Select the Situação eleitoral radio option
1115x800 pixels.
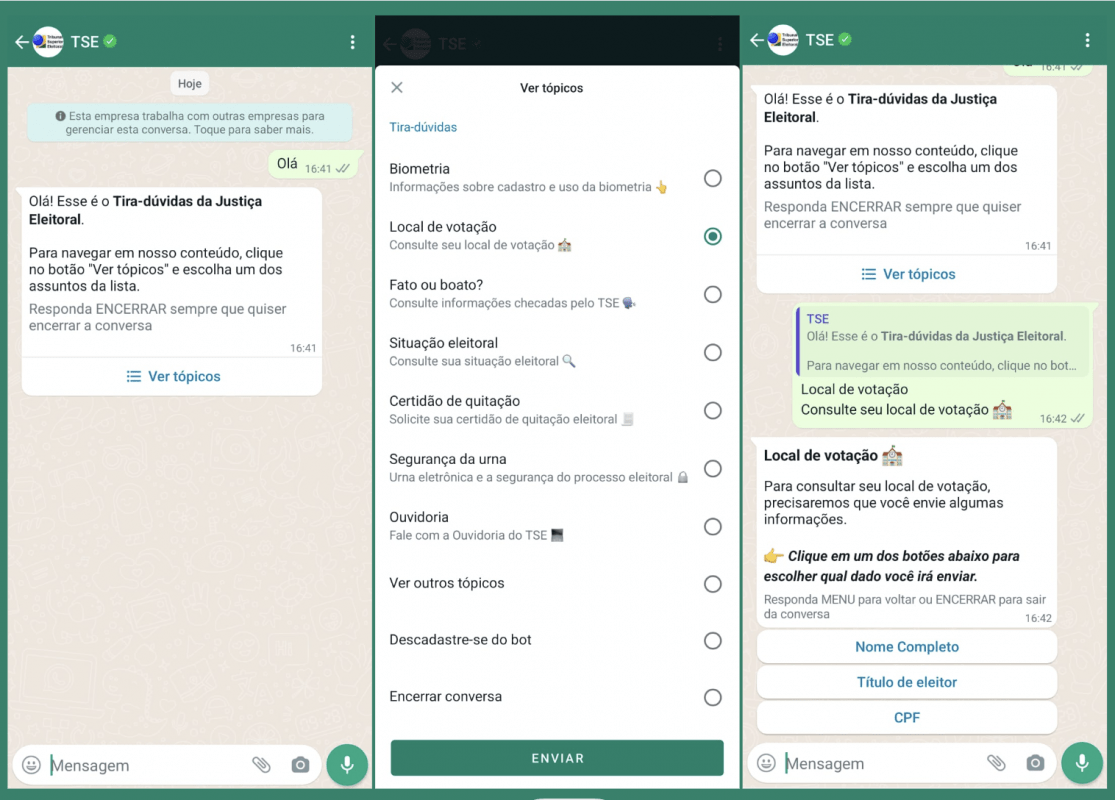[x=713, y=352]
